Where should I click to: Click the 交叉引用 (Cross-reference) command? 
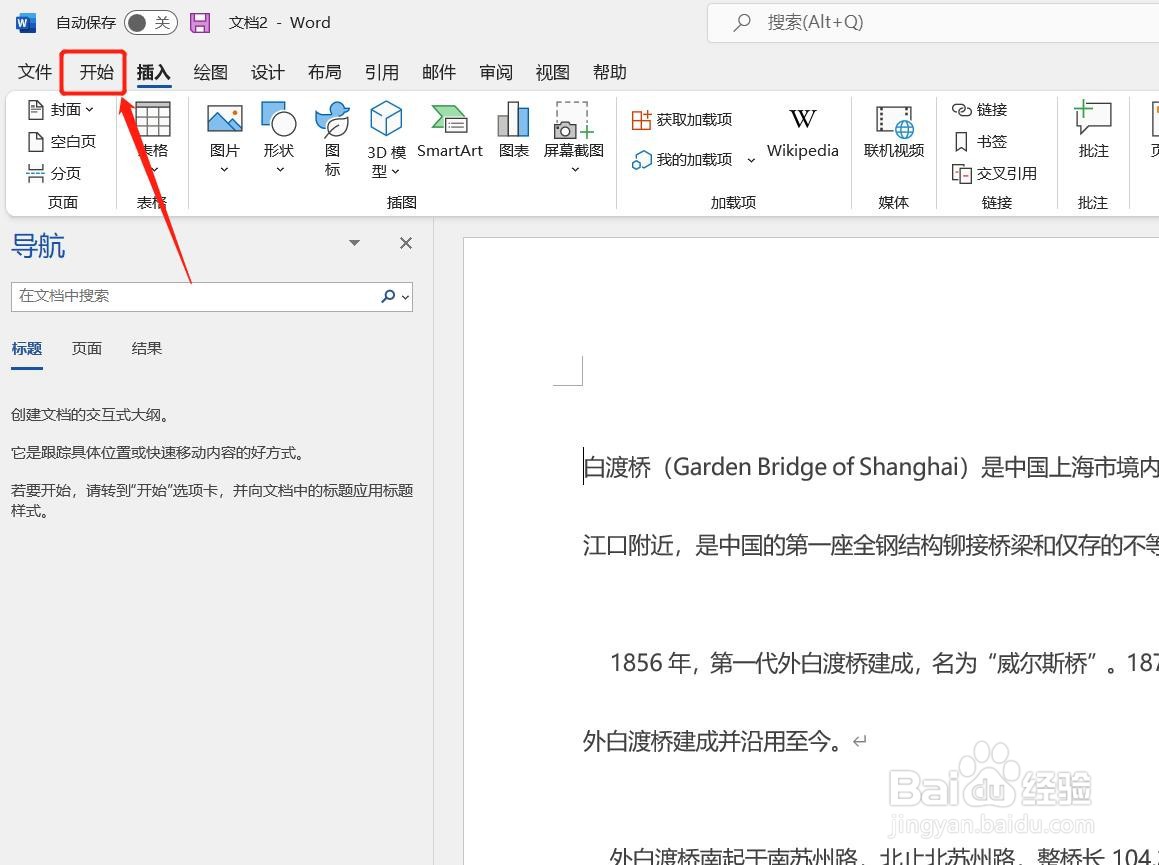point(994,173)
